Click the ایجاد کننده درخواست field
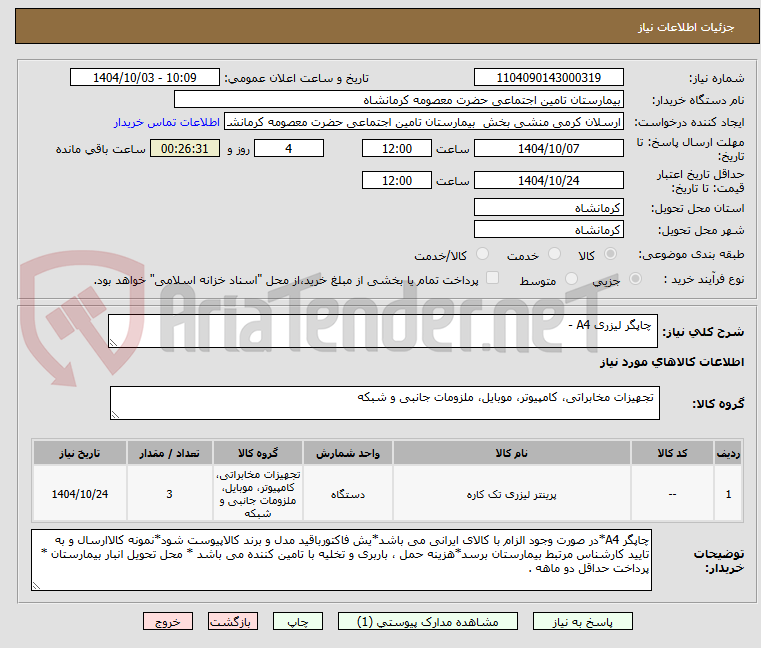This screenshot has height=648, width=761. tap(424, 122)
